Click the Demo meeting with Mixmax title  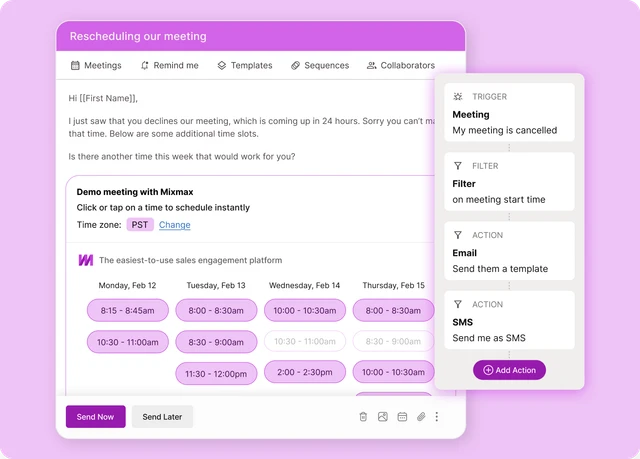pyautogui.click(x=135, y=192)
